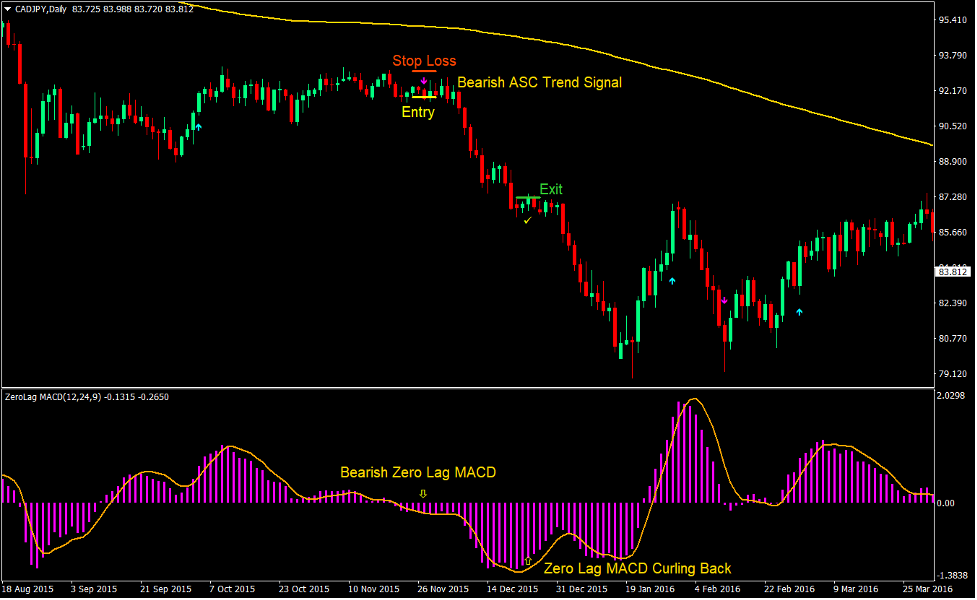
Task: Select the cyan up arrow near 22 Feb 2016
Action: tap(799, 312)
